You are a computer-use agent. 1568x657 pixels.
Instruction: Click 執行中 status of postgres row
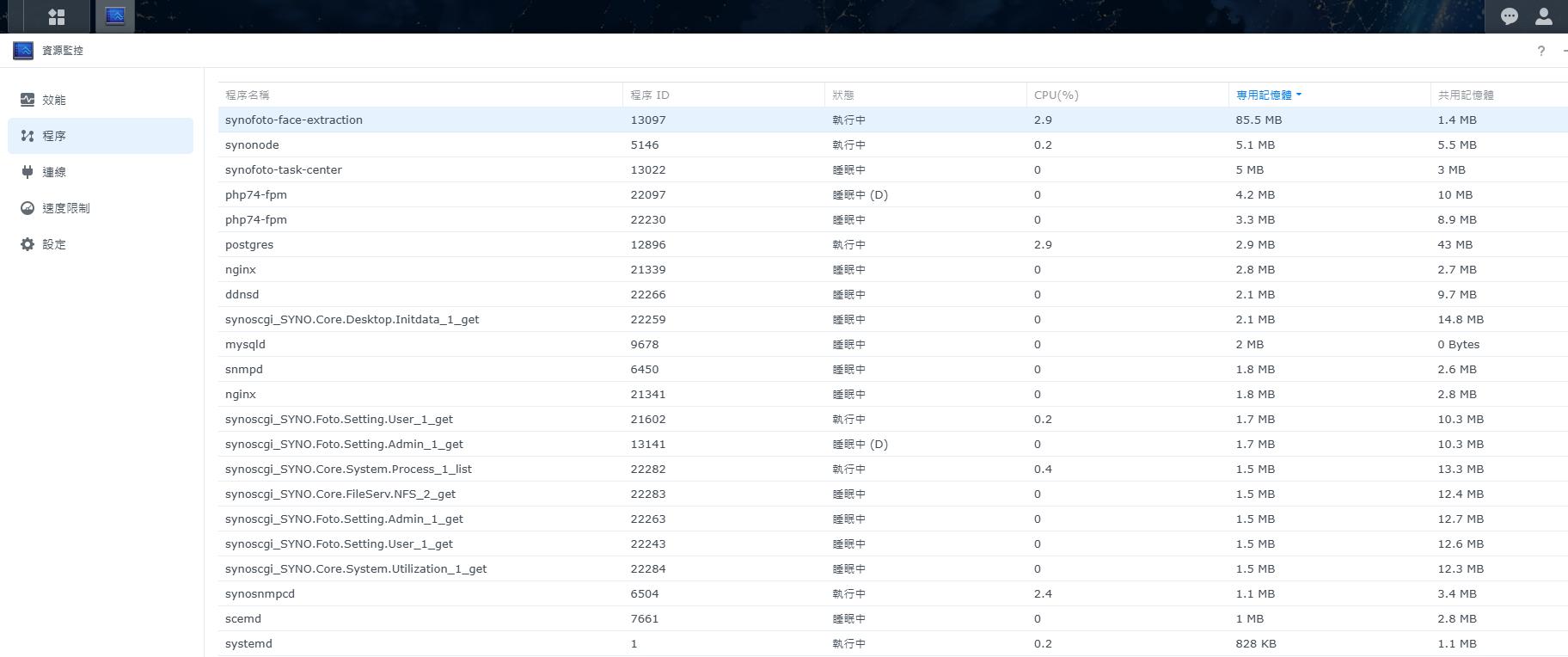point(848,244)
